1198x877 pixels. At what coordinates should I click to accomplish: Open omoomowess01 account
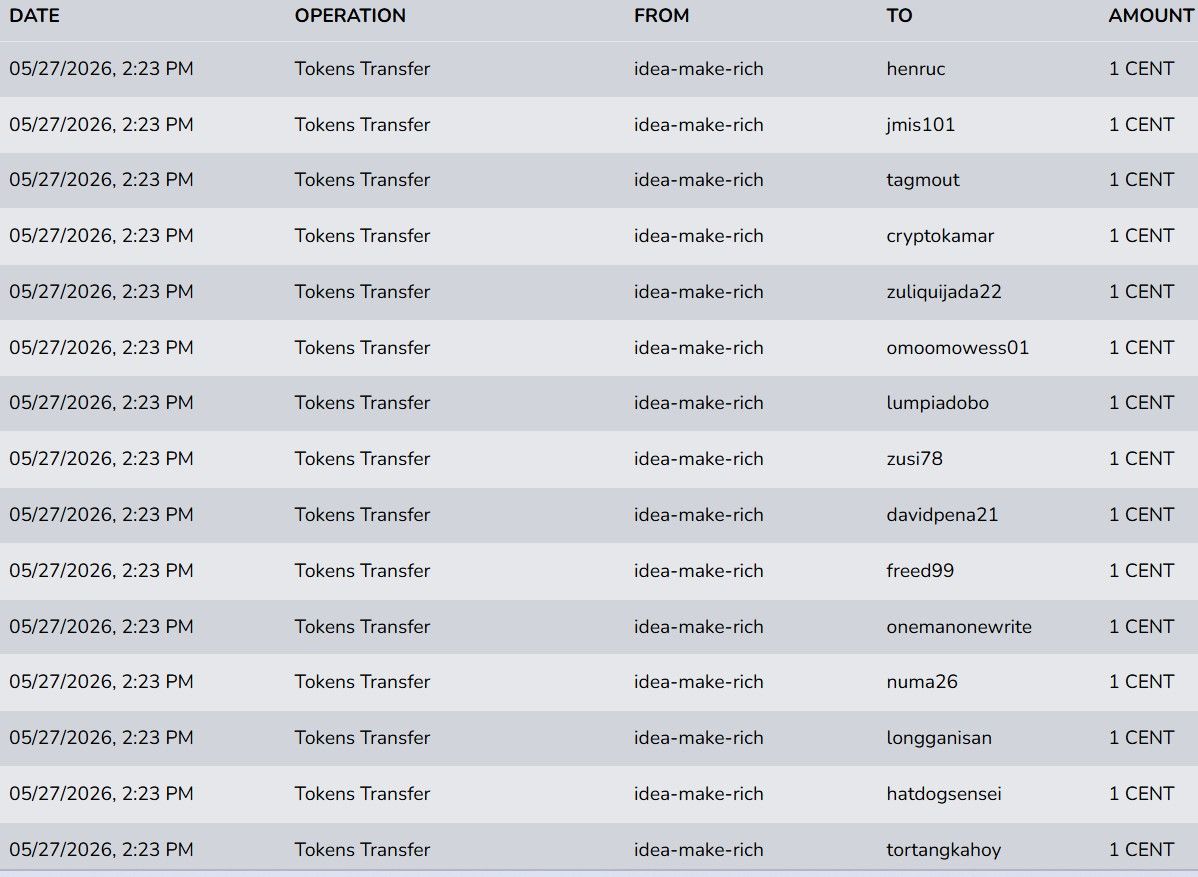pos(957,348)
